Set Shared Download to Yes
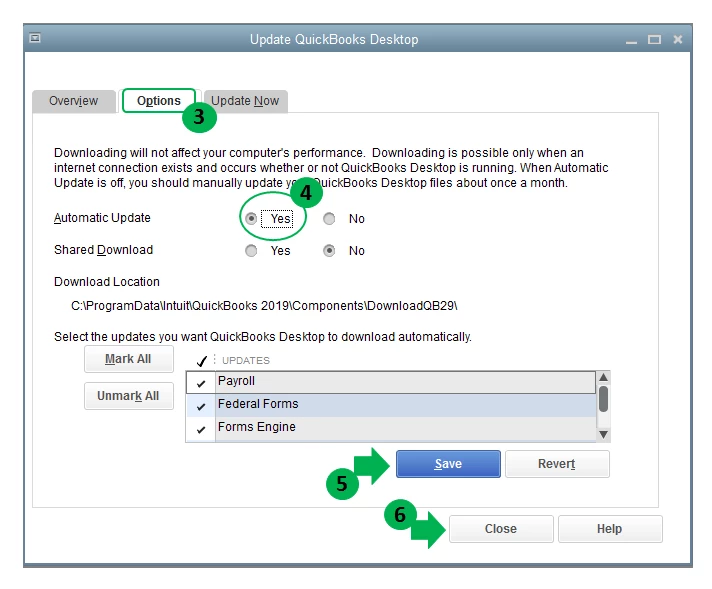This screenshot has height=589, width=712. (251, 251)
